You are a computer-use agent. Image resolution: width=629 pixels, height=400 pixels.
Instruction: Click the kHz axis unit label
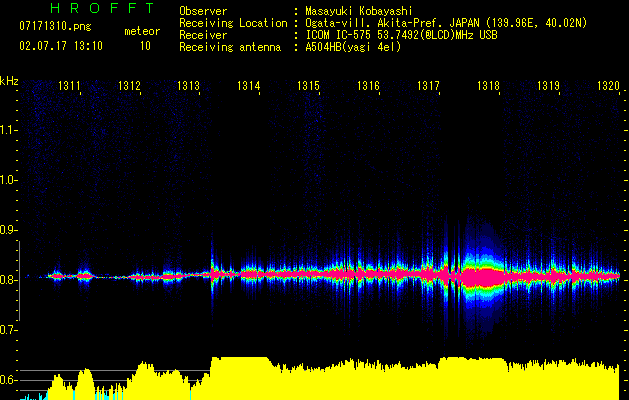pos(9,81)
